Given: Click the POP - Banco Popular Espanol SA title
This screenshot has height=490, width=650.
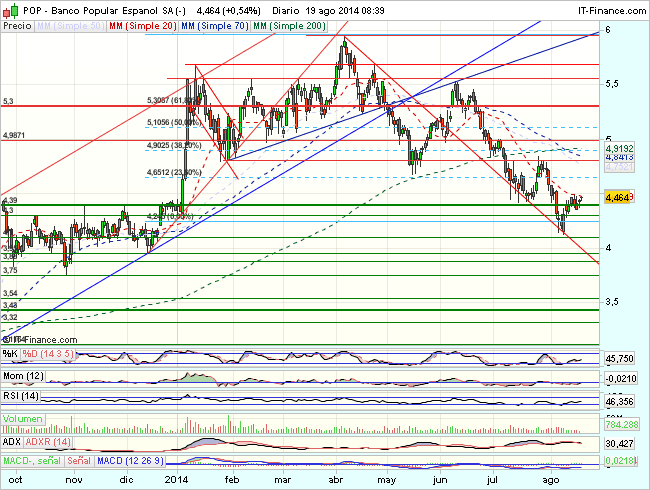Looking at the screenshot, I should click(104, 10).
